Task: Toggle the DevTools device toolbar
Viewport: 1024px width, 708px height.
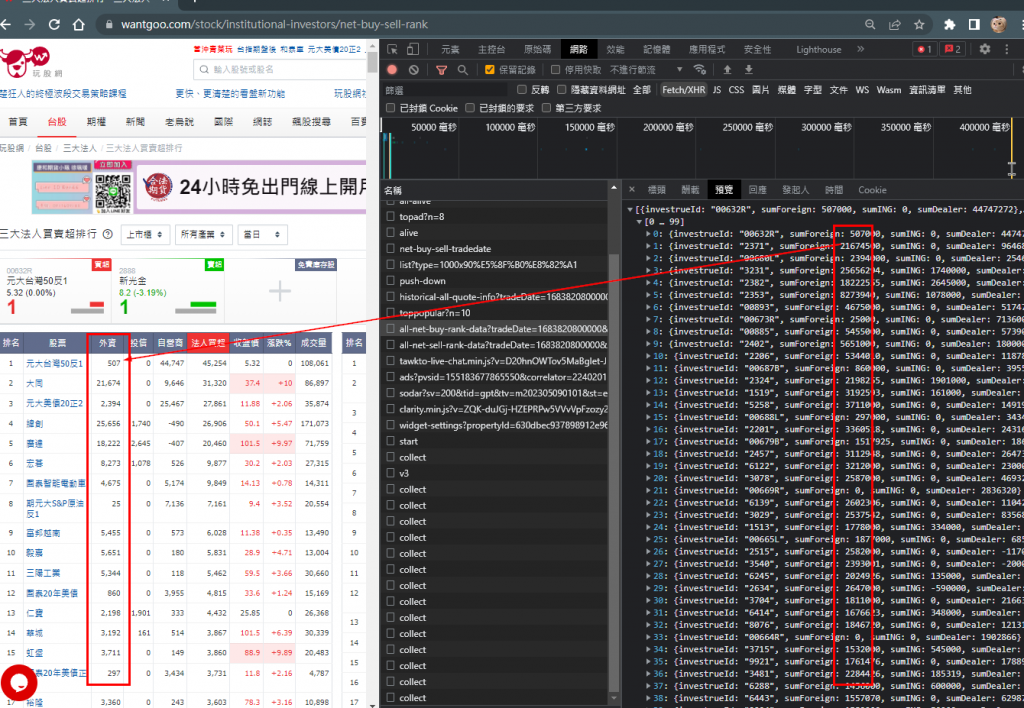Action: [x=413, y=50]
